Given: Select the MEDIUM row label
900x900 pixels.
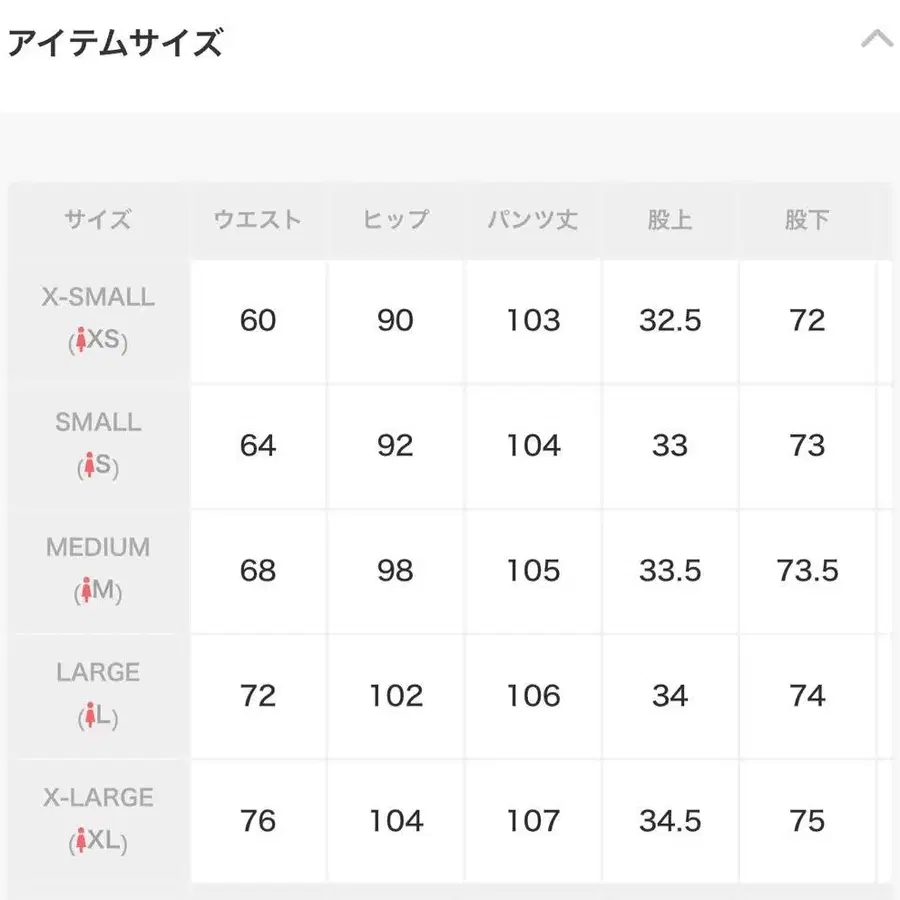Looking at the screenshot, I should coord(96,548).
